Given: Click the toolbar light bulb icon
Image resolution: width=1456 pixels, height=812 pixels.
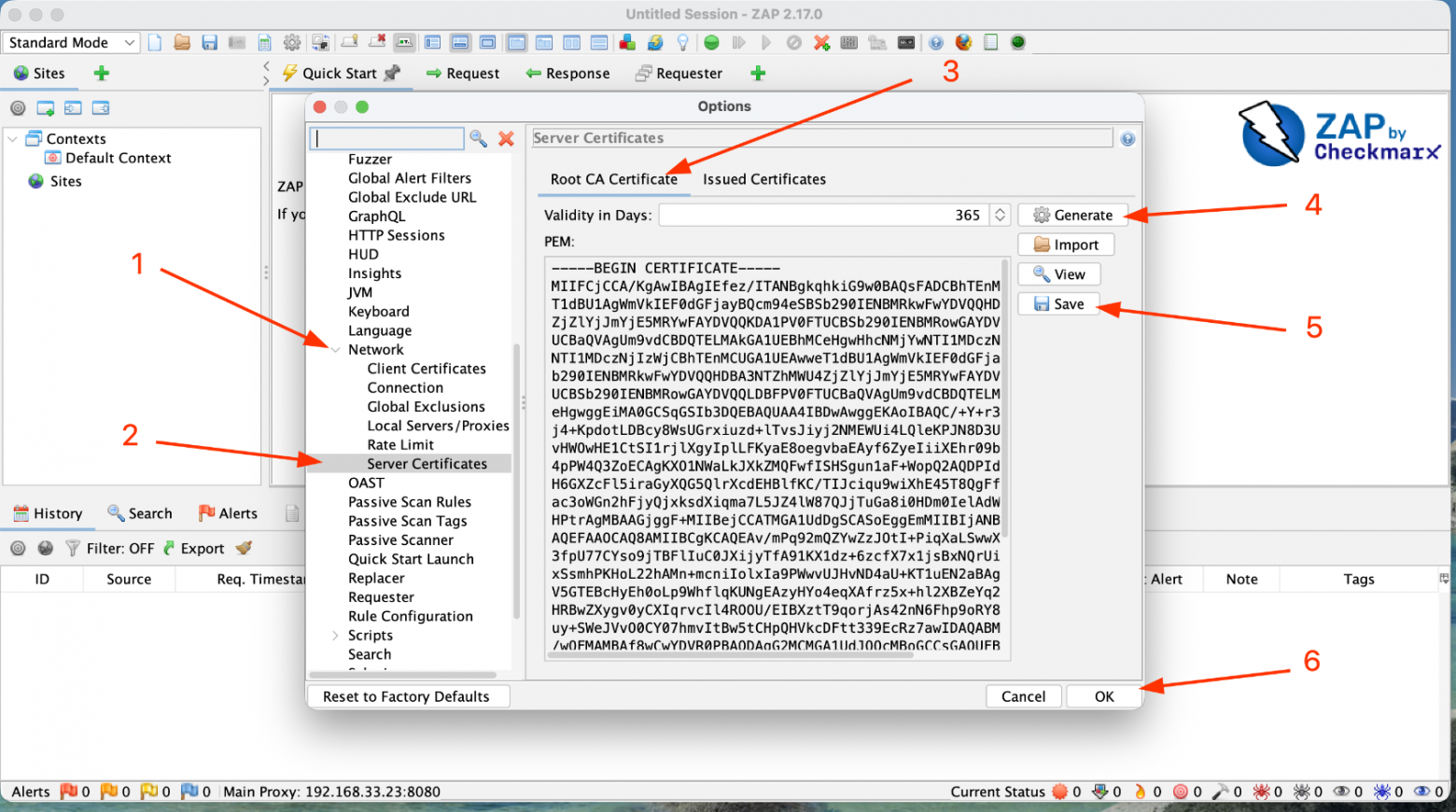Looking at the screenshot, I should [x=683, y=42].
